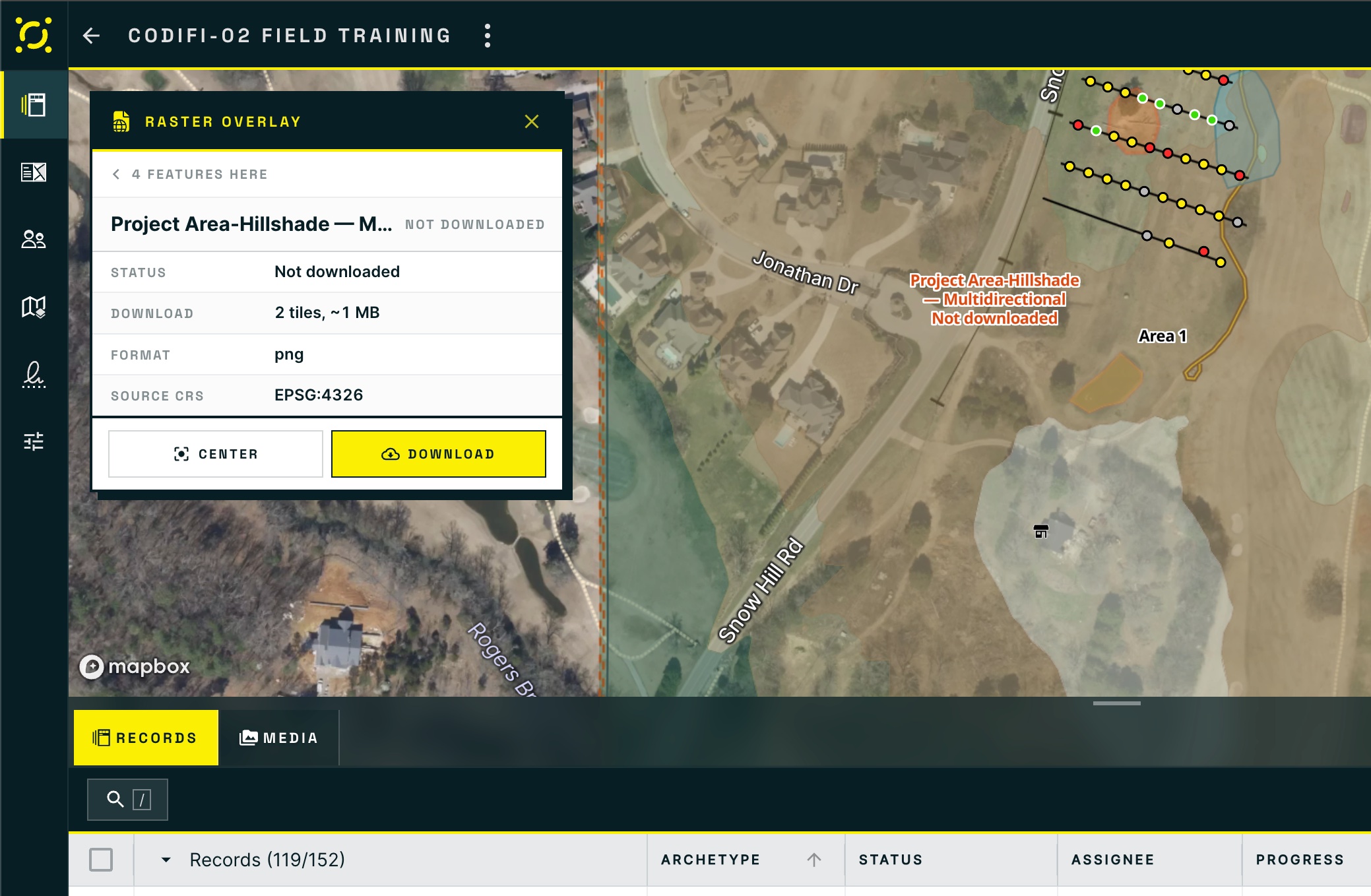This screenshot has width=1371, height=896.
Task: Click the Jonathan Dr road label
Action: pyautogui.click(x=806, y=272)
